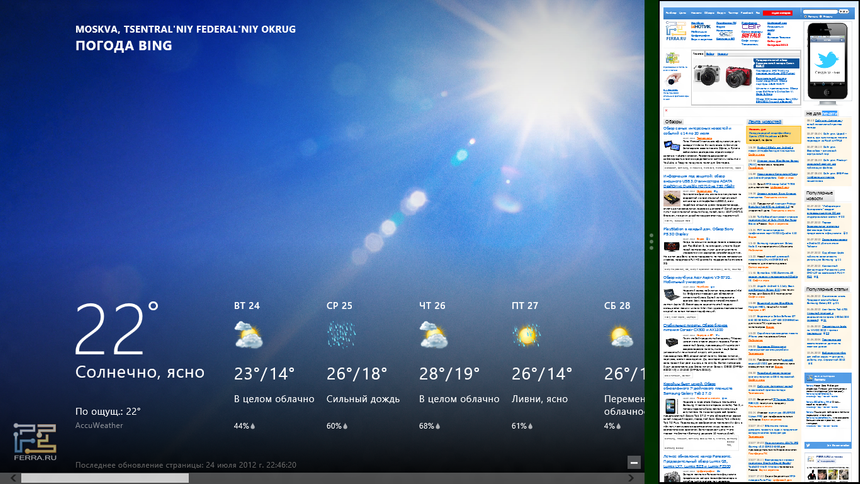Click the heavy rain icon for СР 25
The width and height of the screenshot is (860, 484).
click(341, 335)
